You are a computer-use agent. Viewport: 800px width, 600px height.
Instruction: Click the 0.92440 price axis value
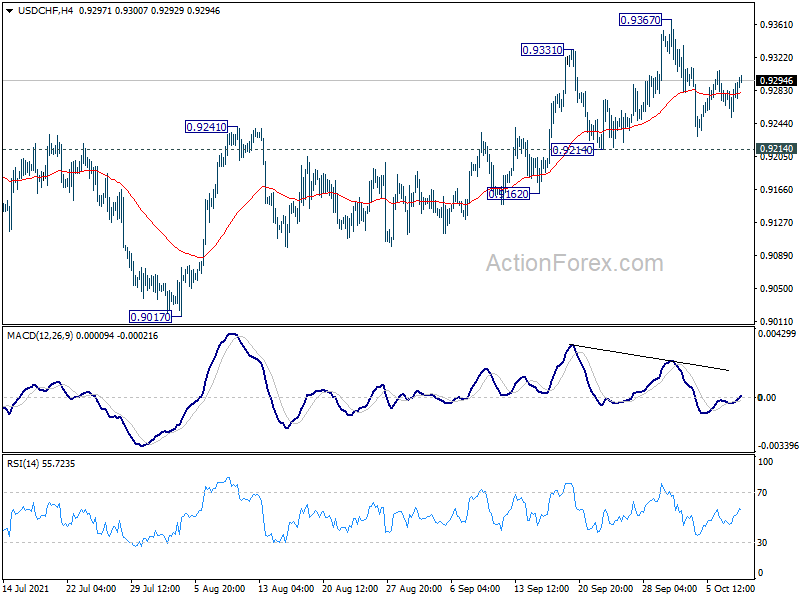(777, 124)
